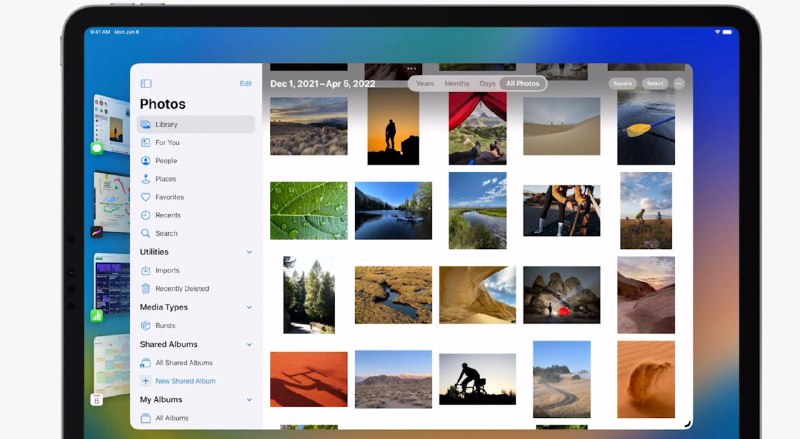Open the winding road photo
This screenshot has height=439, width=800.
(x=562, y=379)
